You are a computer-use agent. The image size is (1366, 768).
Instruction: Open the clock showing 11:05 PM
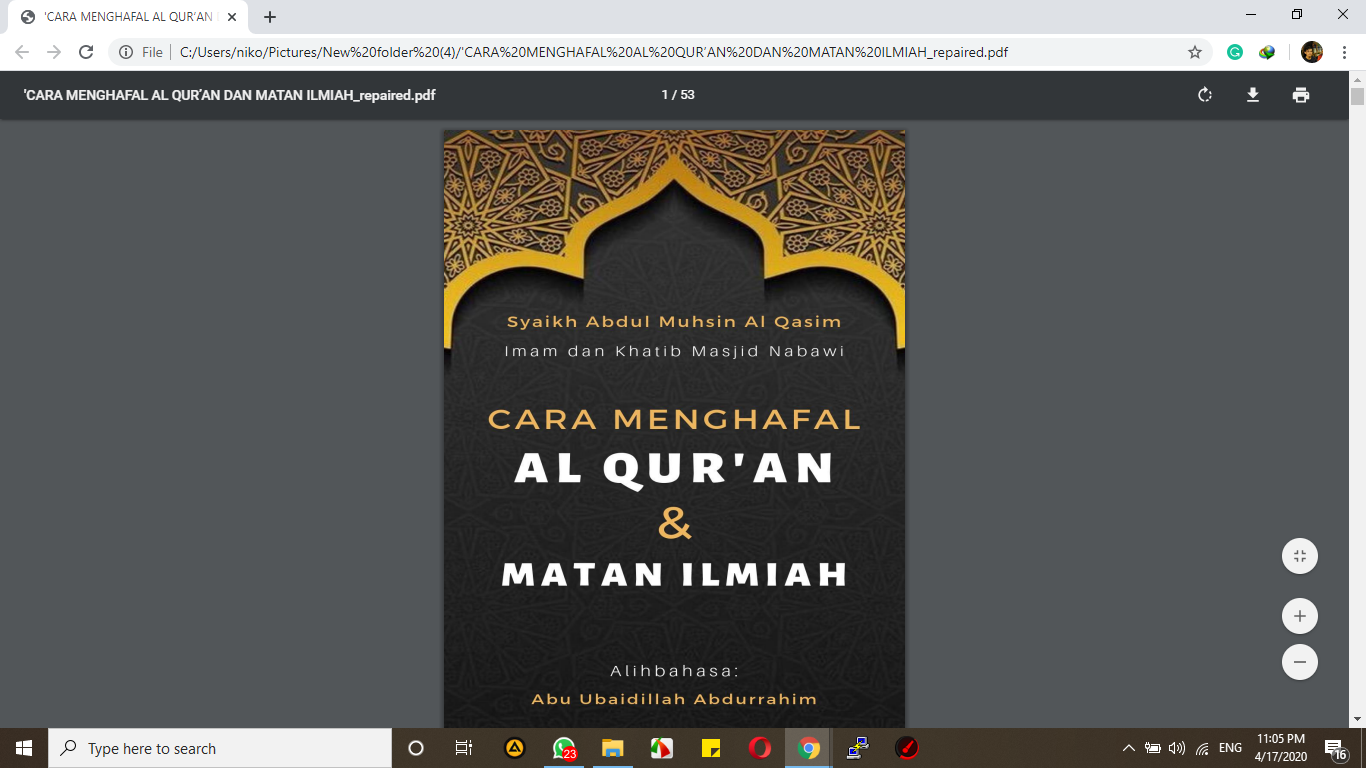pos(1280,748)
